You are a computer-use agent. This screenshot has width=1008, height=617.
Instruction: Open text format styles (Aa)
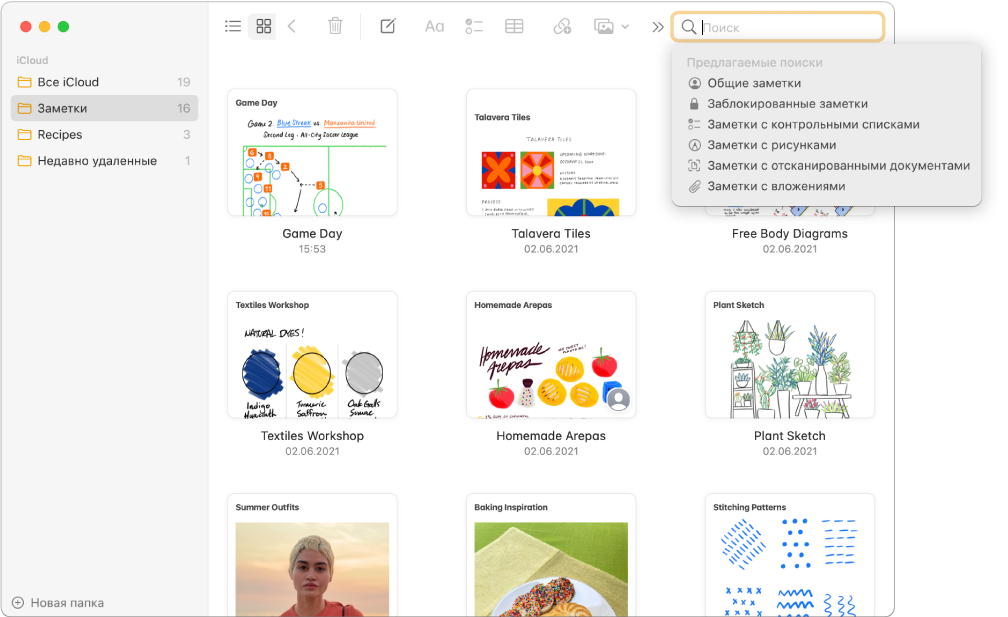tap(434, 27)
